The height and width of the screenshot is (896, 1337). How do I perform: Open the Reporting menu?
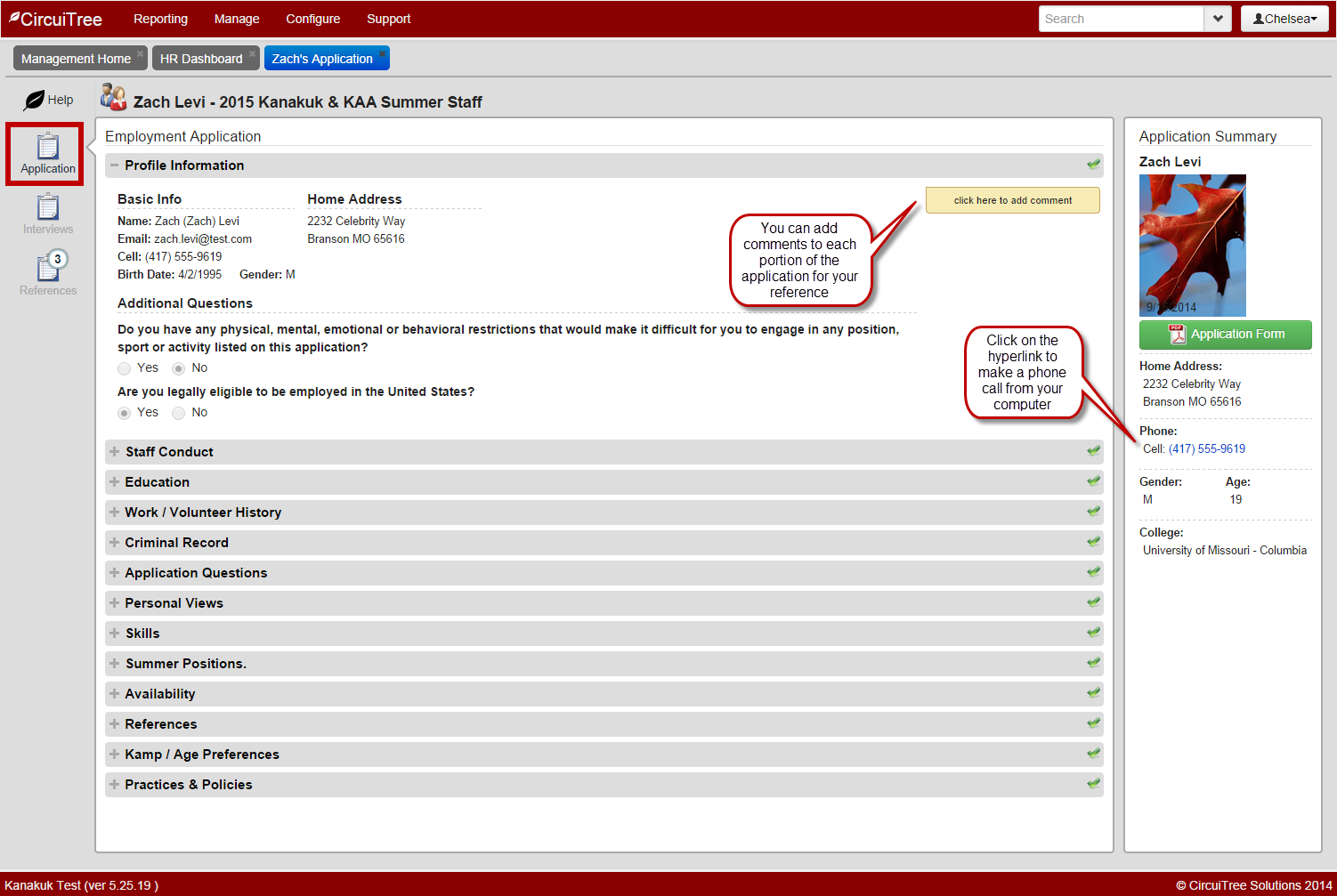point(160,19)
